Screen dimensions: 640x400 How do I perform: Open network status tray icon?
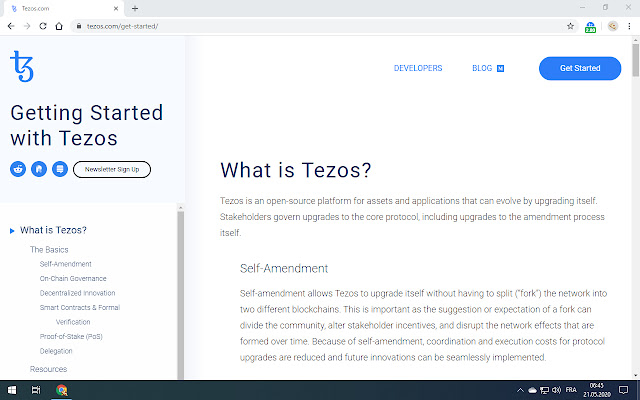[544, 390]
